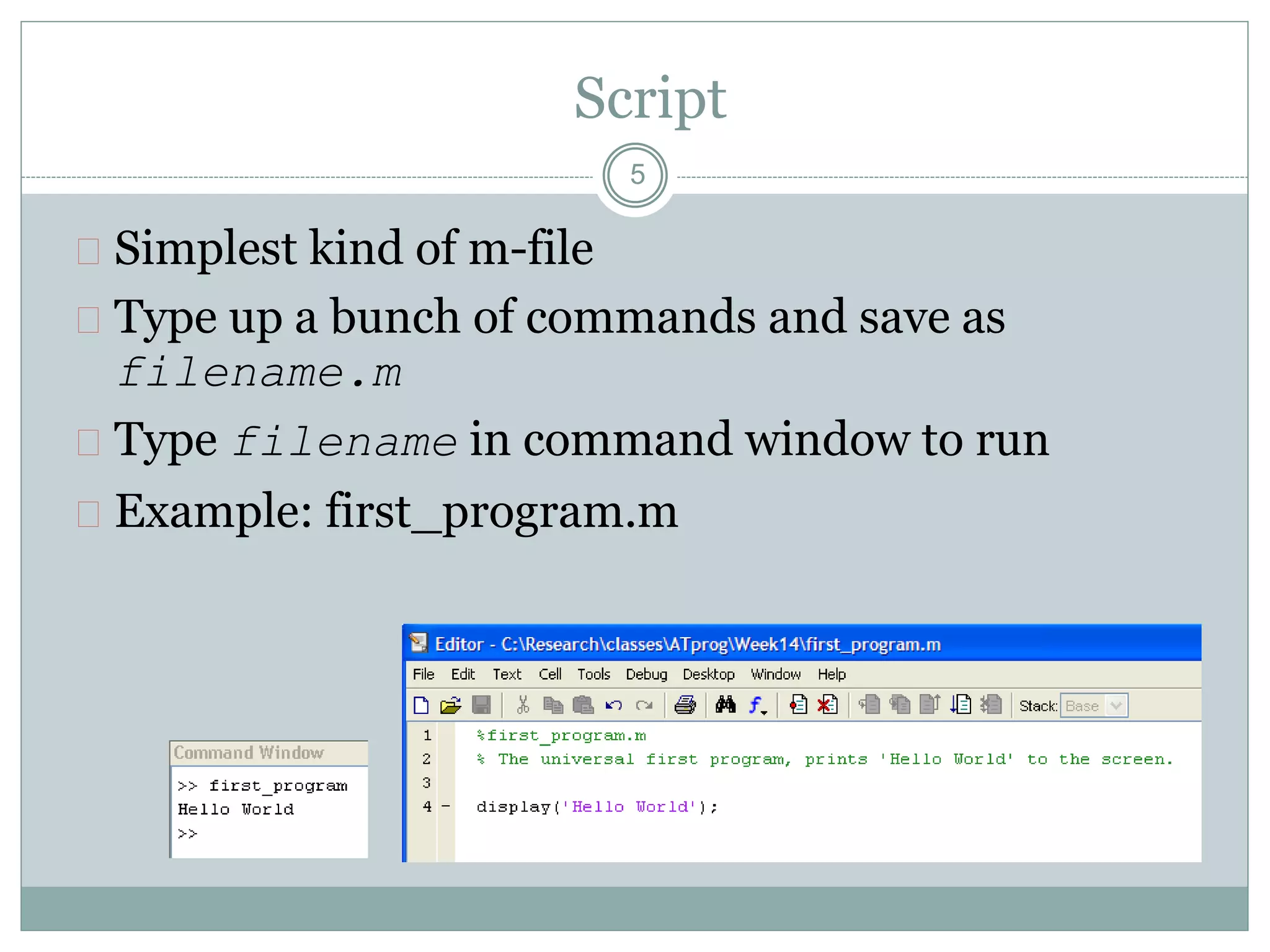Click the Command Window title bar
Image resolution: width=1270 pixels, height=952 pixels.
click(x=269, y=752)
